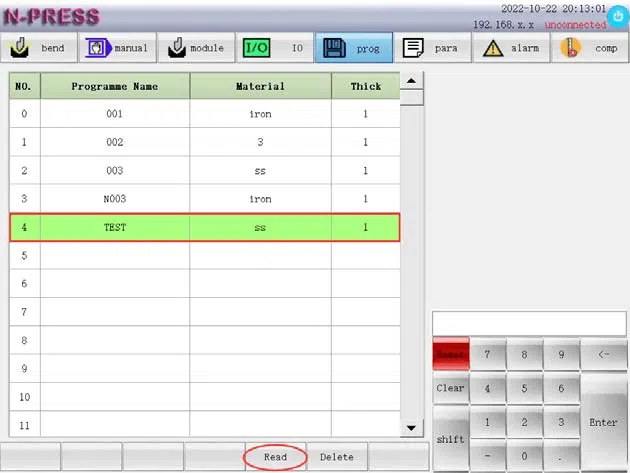630x473 pixels.
Task: Click the Programme Name column header
Action: coord(115,86)
